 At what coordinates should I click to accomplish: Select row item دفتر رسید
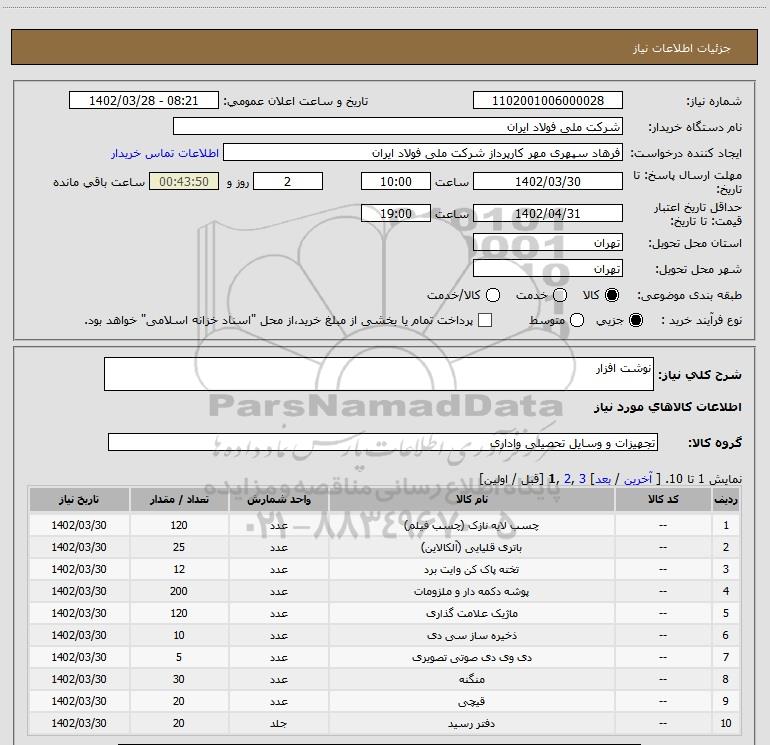pos(471,723)
